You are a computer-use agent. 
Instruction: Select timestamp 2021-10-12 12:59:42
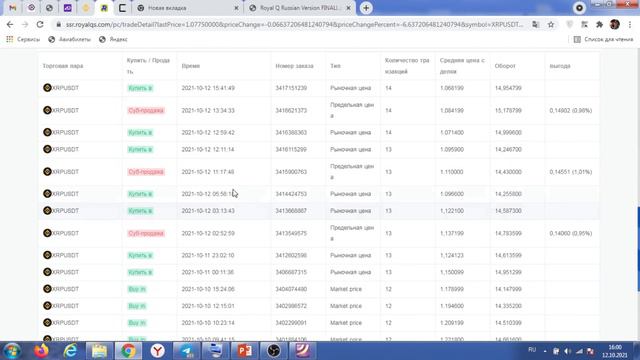pyautogui.click(x=208, y=132)
